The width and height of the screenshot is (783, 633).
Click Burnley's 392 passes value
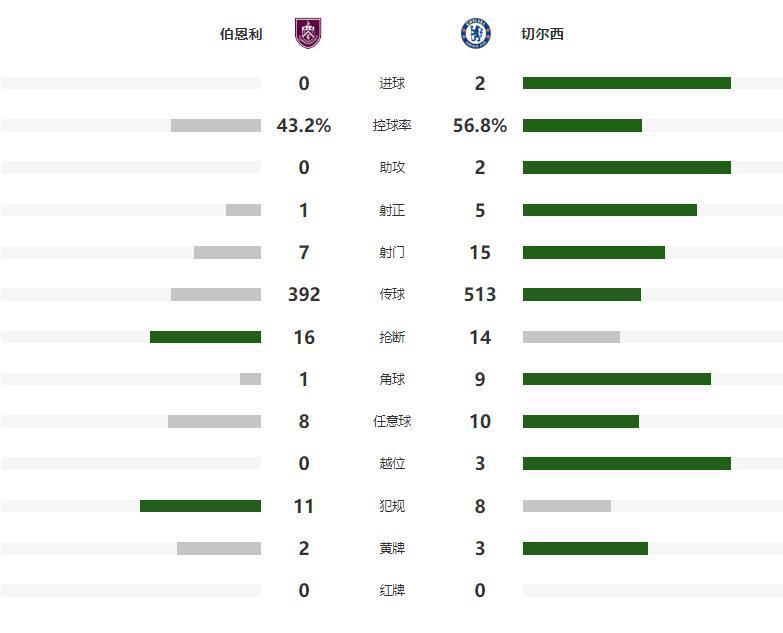point(304,295)
